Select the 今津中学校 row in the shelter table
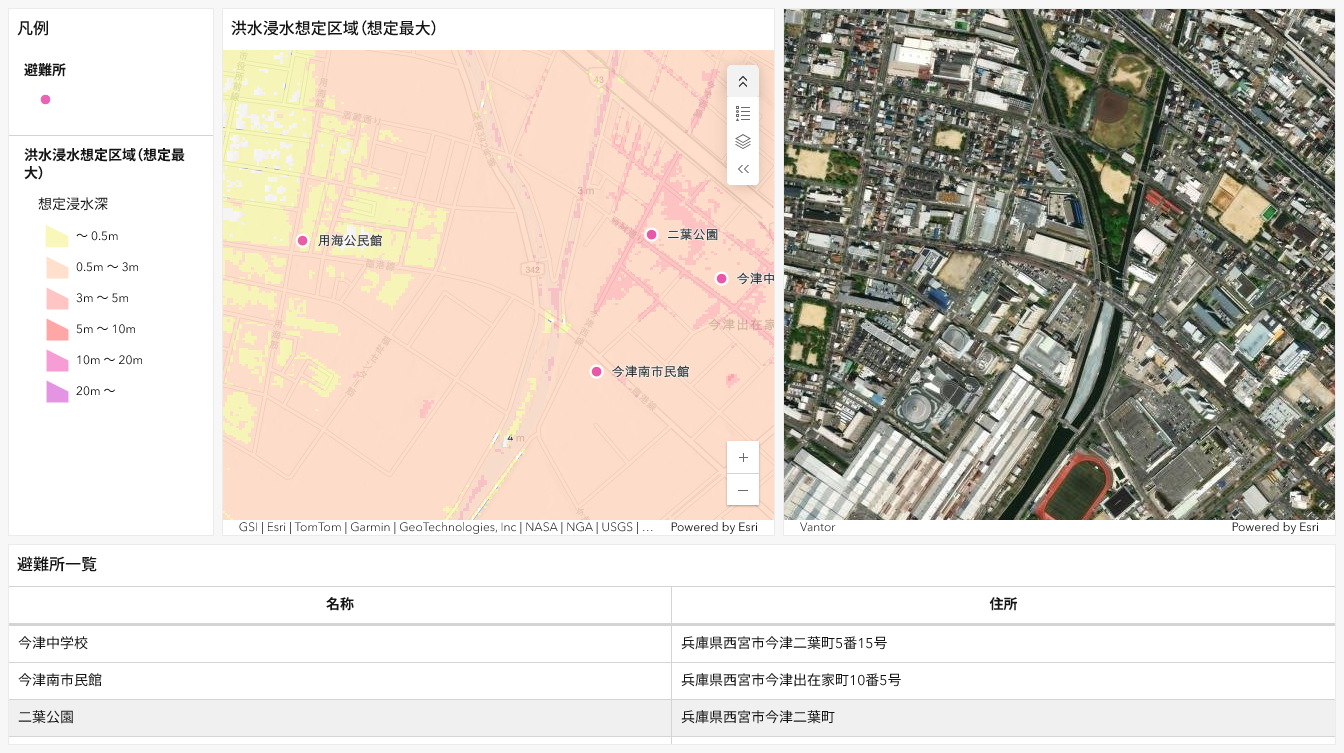 [340, 642]
